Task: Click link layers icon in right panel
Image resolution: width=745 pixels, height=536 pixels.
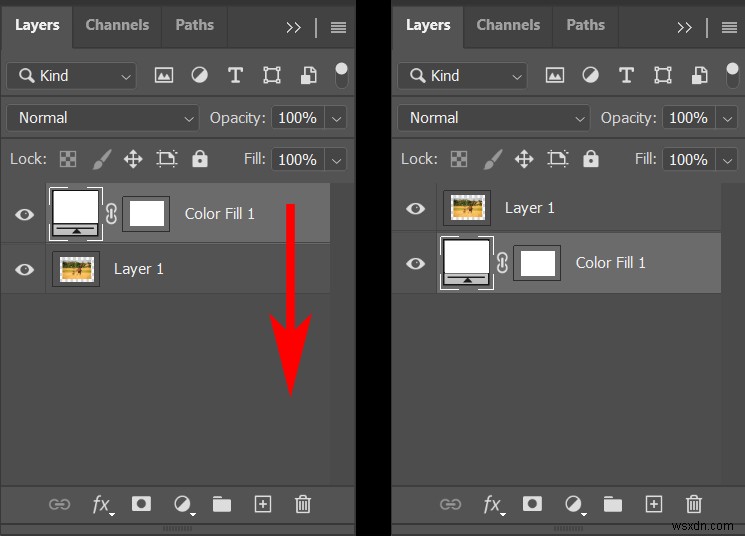Action: coord(450,504)
